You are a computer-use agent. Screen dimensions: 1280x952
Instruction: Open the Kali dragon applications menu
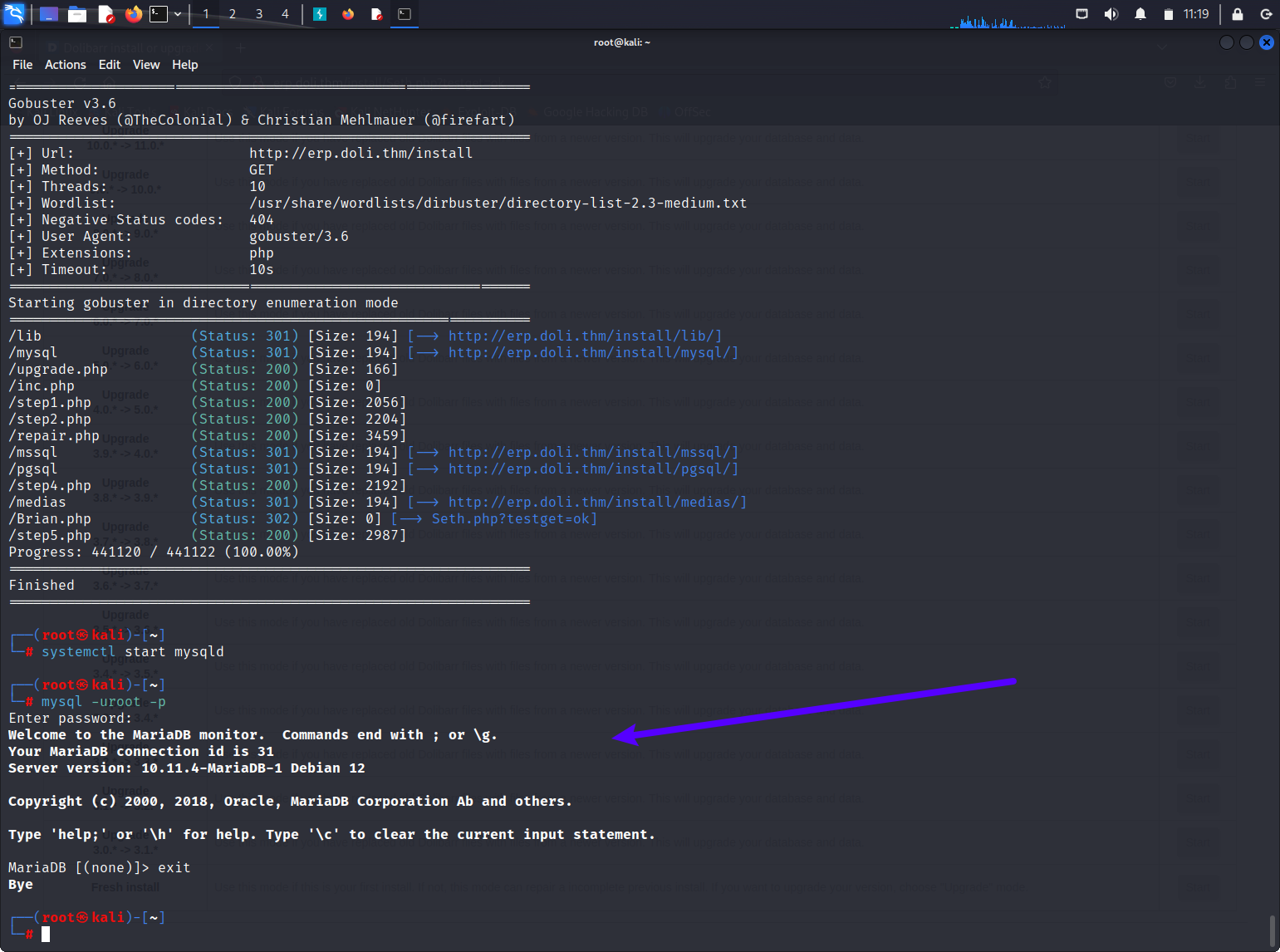click(15, 13)
